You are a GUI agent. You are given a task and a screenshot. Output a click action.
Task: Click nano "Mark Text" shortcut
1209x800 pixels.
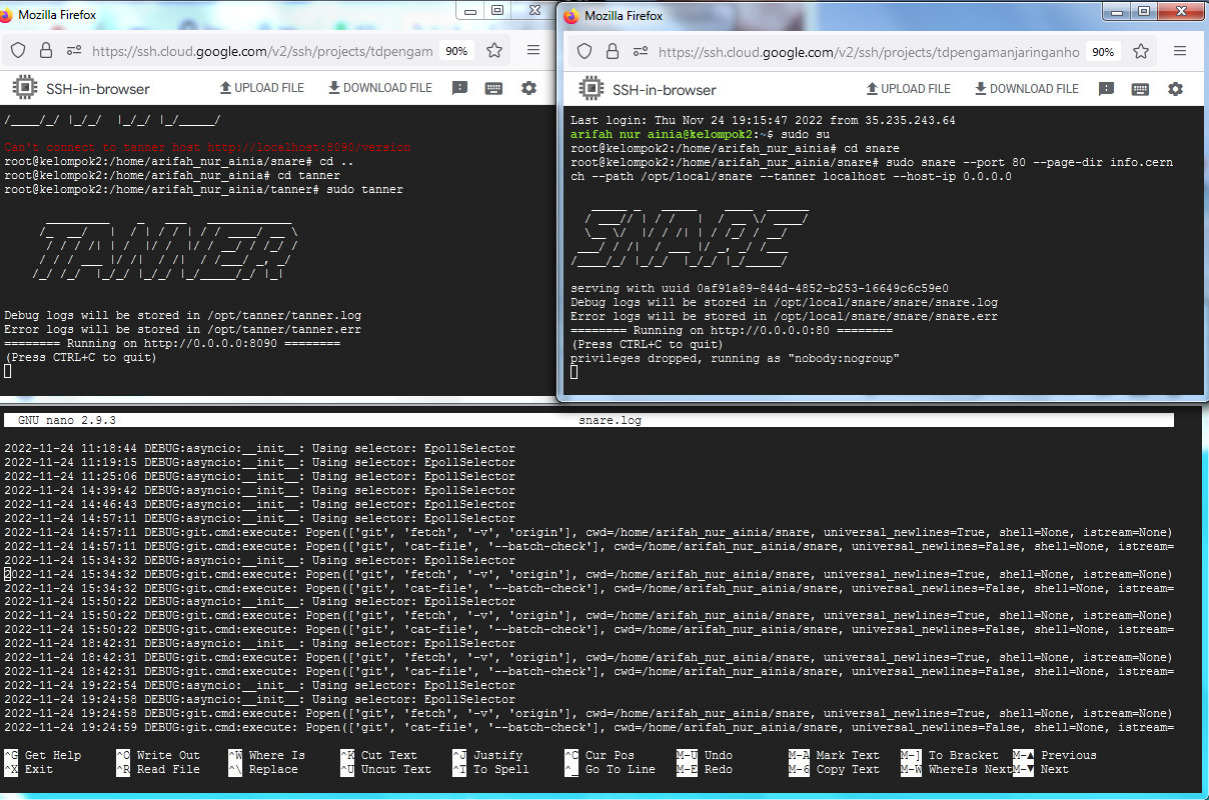point(834,755)
